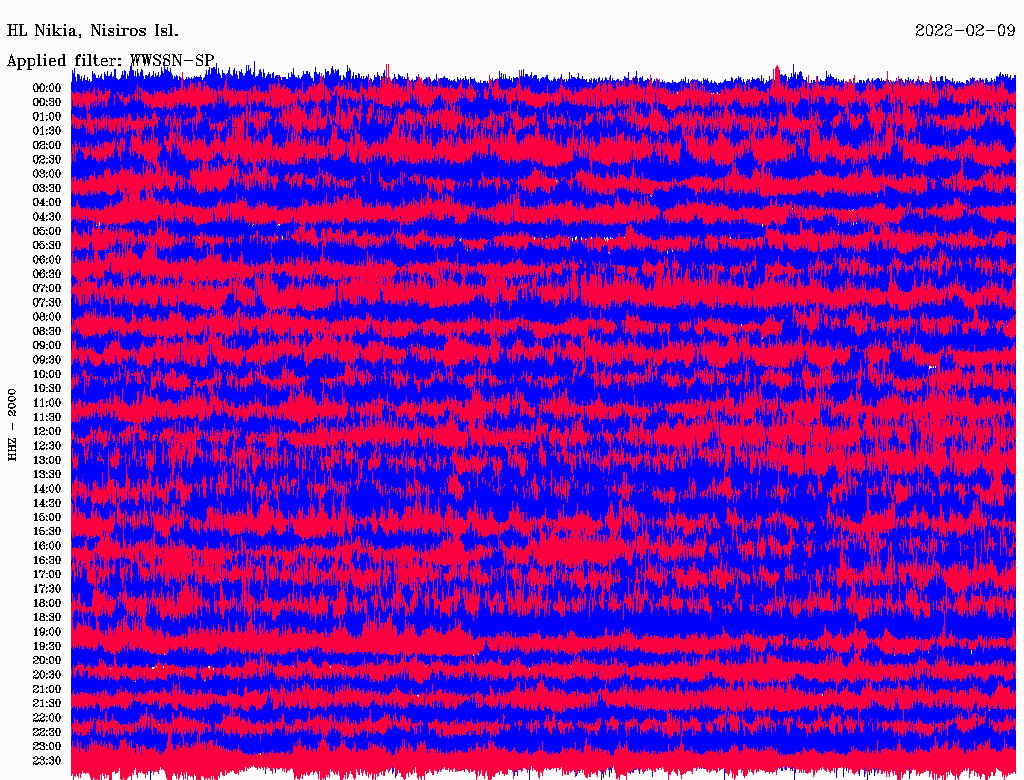Click the 01:30 time label
1024x780 pixels.
pos(47,131)
